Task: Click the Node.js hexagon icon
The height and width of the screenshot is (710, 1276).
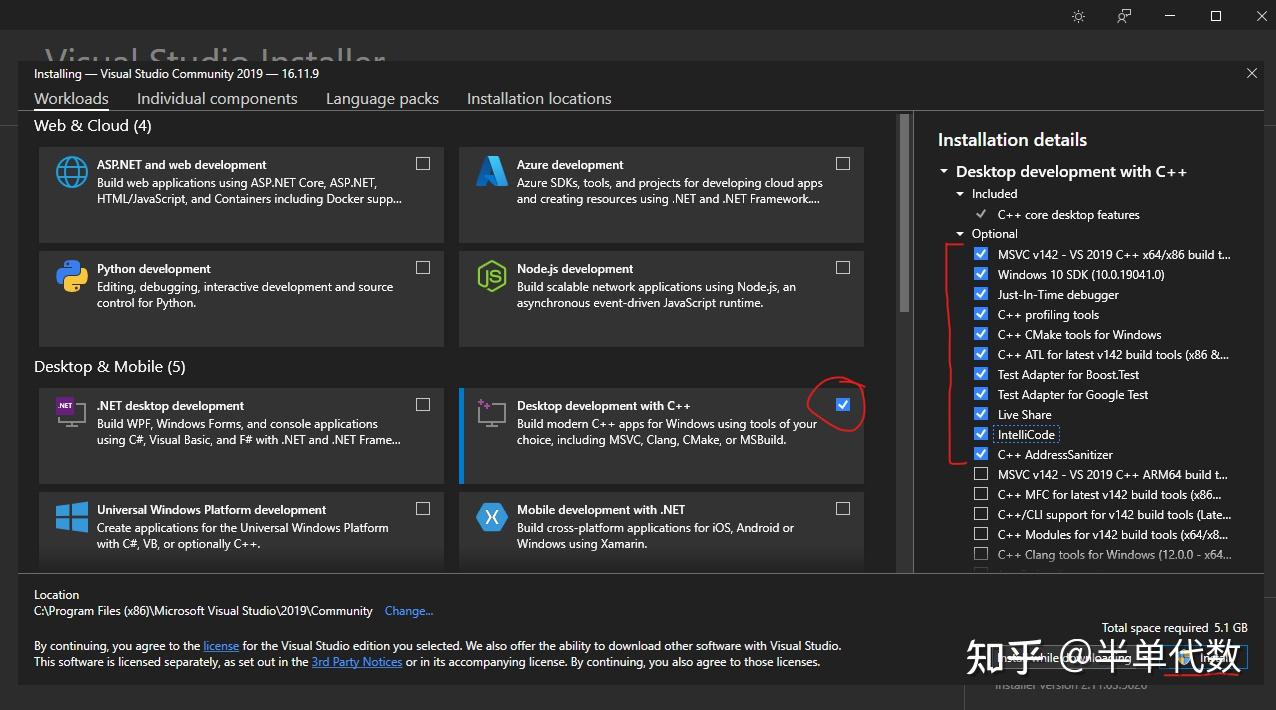Action: (491, 277)
